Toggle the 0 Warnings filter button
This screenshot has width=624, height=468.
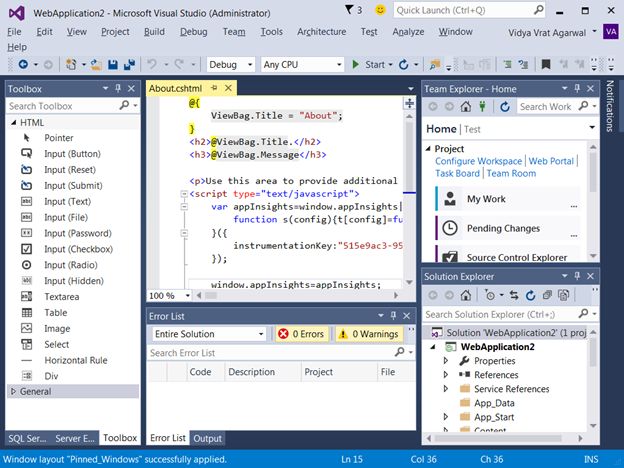[368, 334]
